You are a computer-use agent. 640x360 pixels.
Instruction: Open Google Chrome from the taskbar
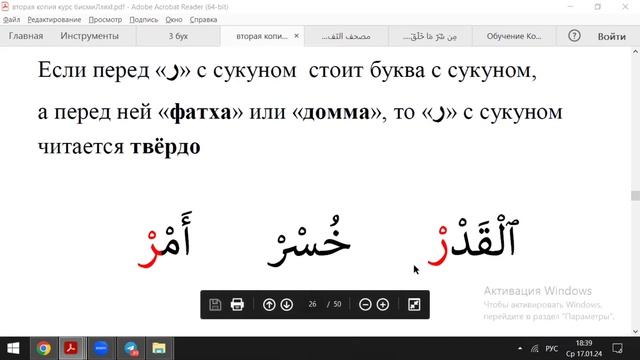tap(43, 348)
